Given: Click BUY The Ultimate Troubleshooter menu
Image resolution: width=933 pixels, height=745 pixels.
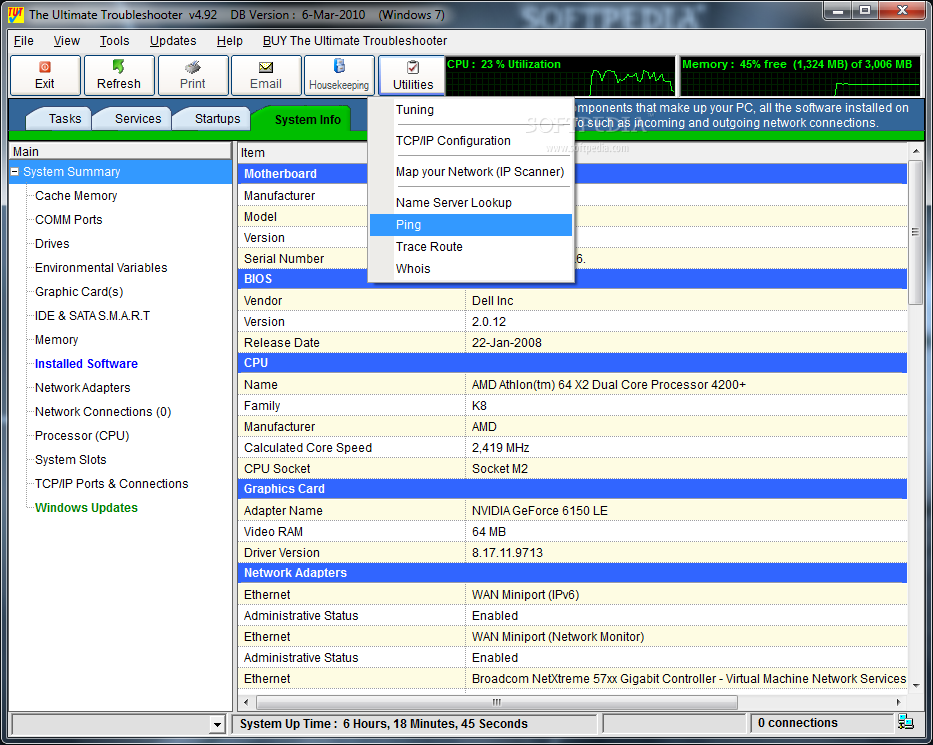Looking at the screenshot, I should coord(355,40).
